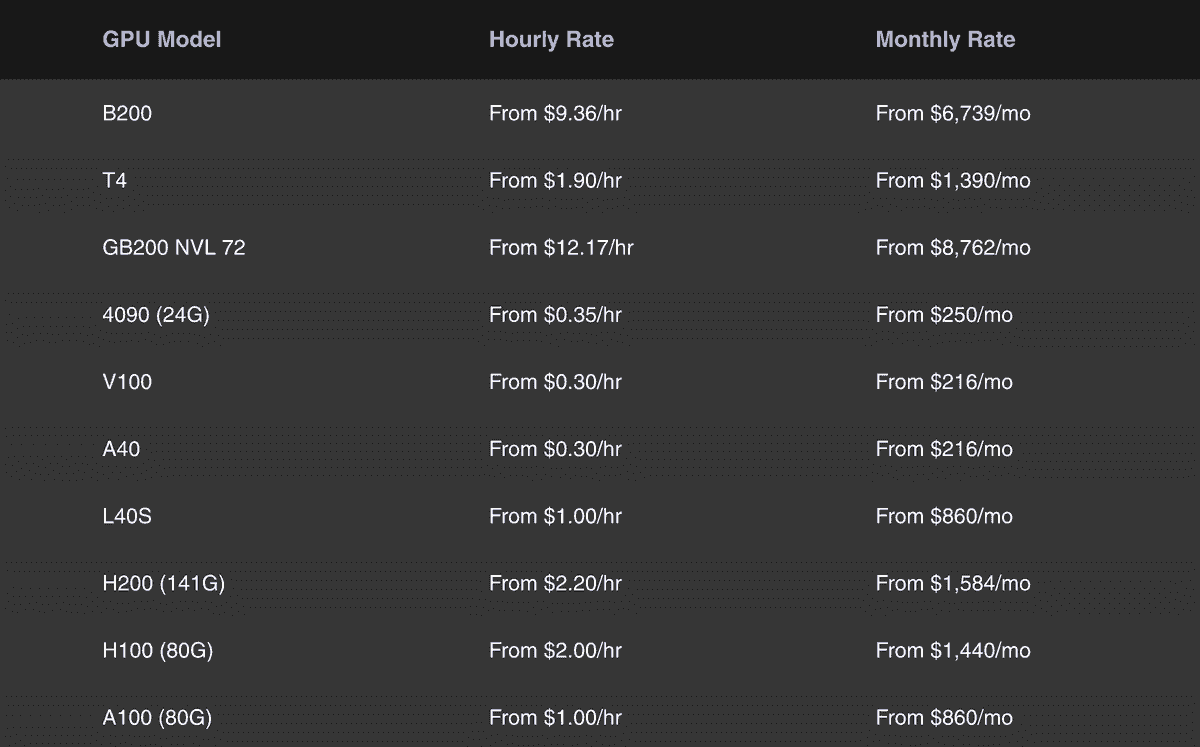Screen dimensions: 1200x747
Task: Click the Monthly Rate column header
Action: 945,40
